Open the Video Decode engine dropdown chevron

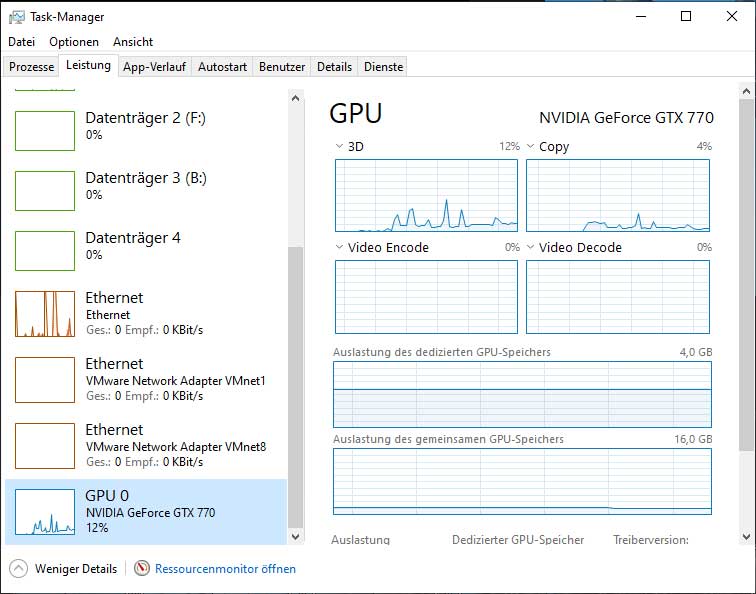[530, 247]
